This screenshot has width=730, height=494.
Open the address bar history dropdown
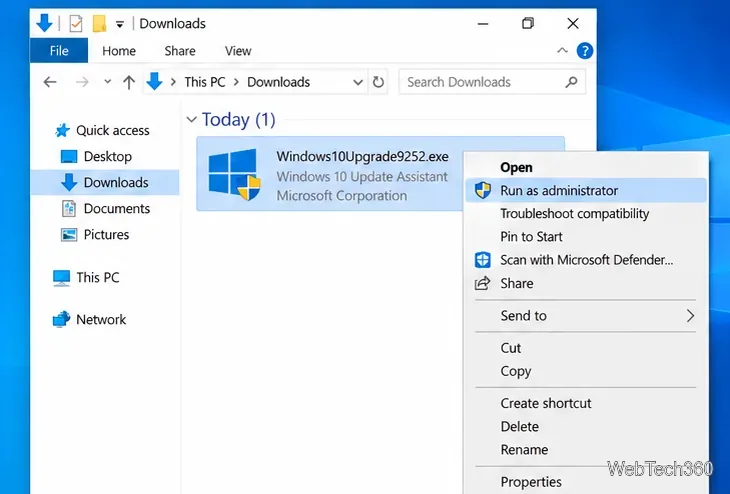tap(358, 82)
